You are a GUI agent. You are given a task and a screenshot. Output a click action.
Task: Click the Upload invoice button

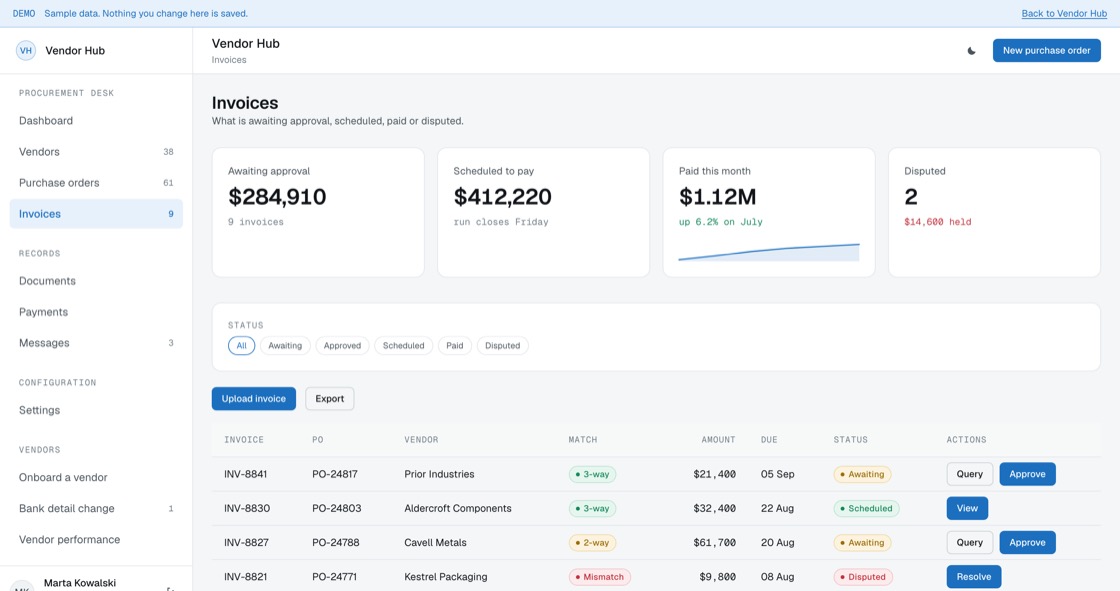click(254, 399)
